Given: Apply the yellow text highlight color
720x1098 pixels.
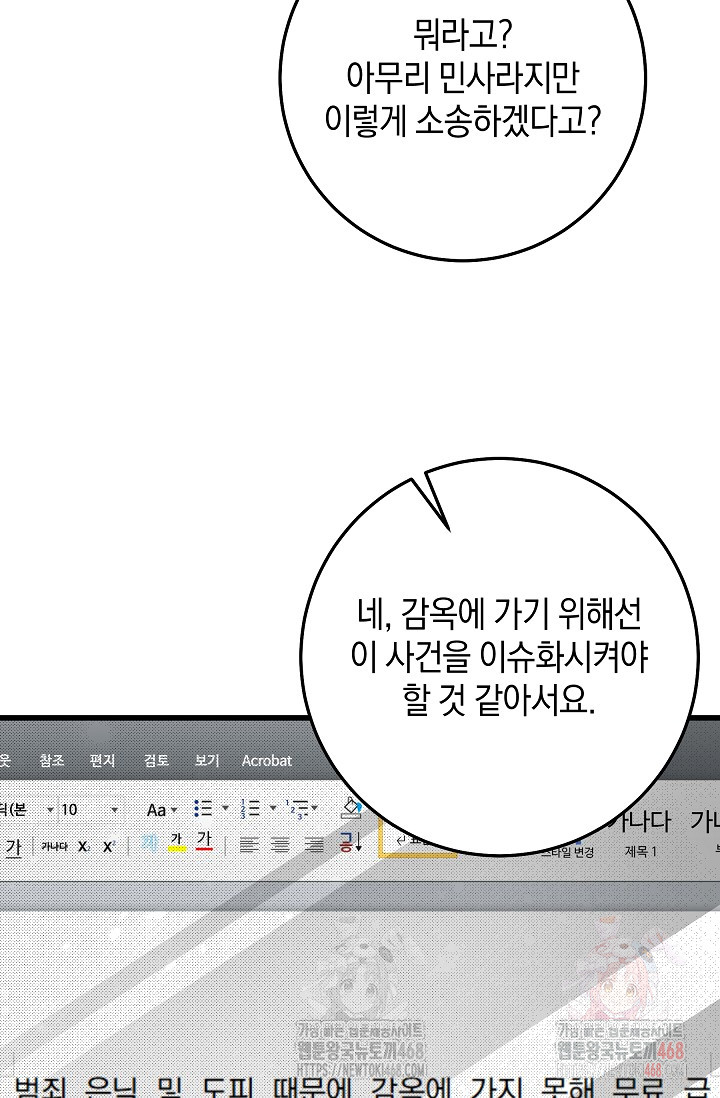Looking at the screenshot, I should coord(176,844).
